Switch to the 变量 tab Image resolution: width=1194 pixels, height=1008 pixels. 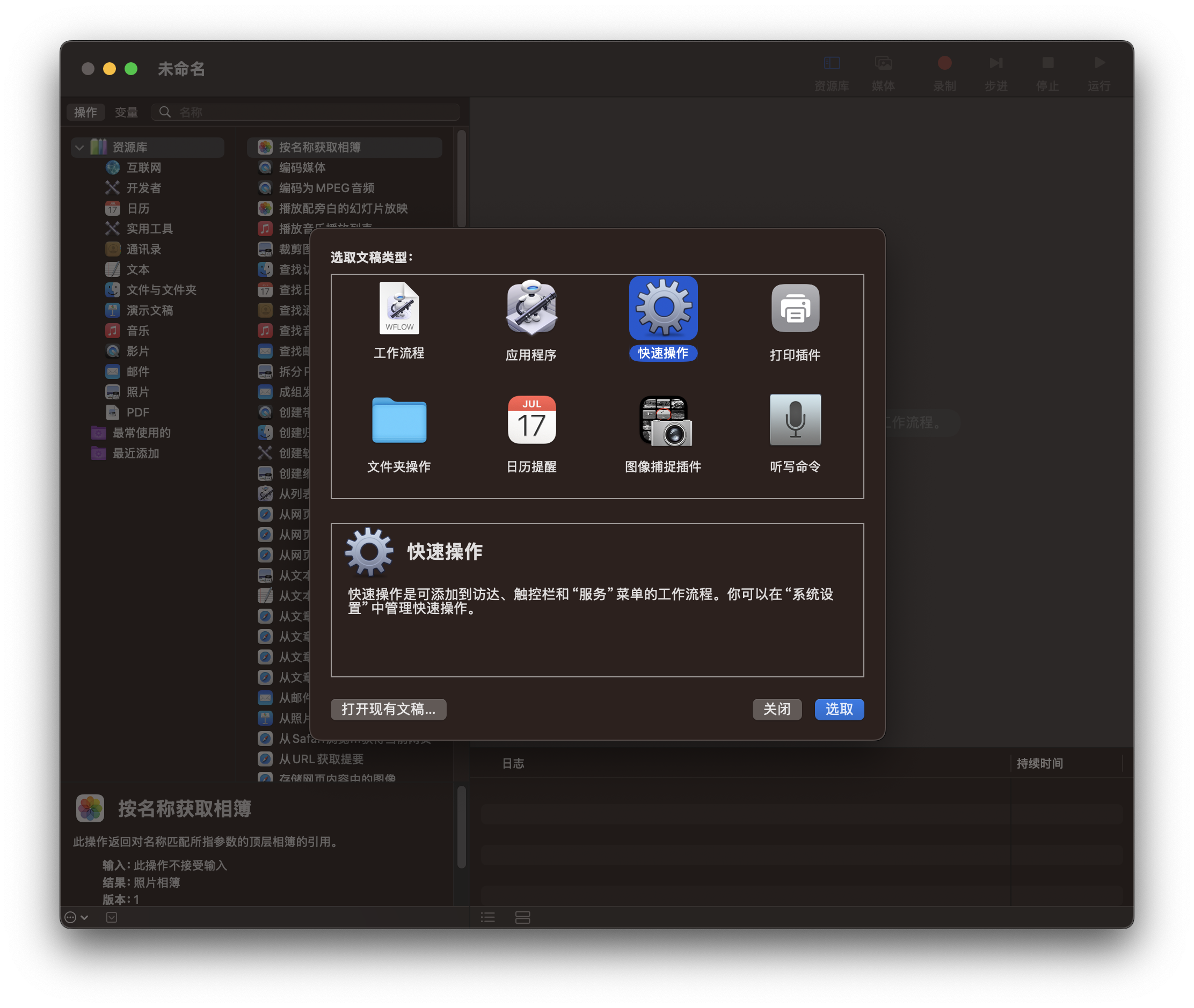(127, 112)
